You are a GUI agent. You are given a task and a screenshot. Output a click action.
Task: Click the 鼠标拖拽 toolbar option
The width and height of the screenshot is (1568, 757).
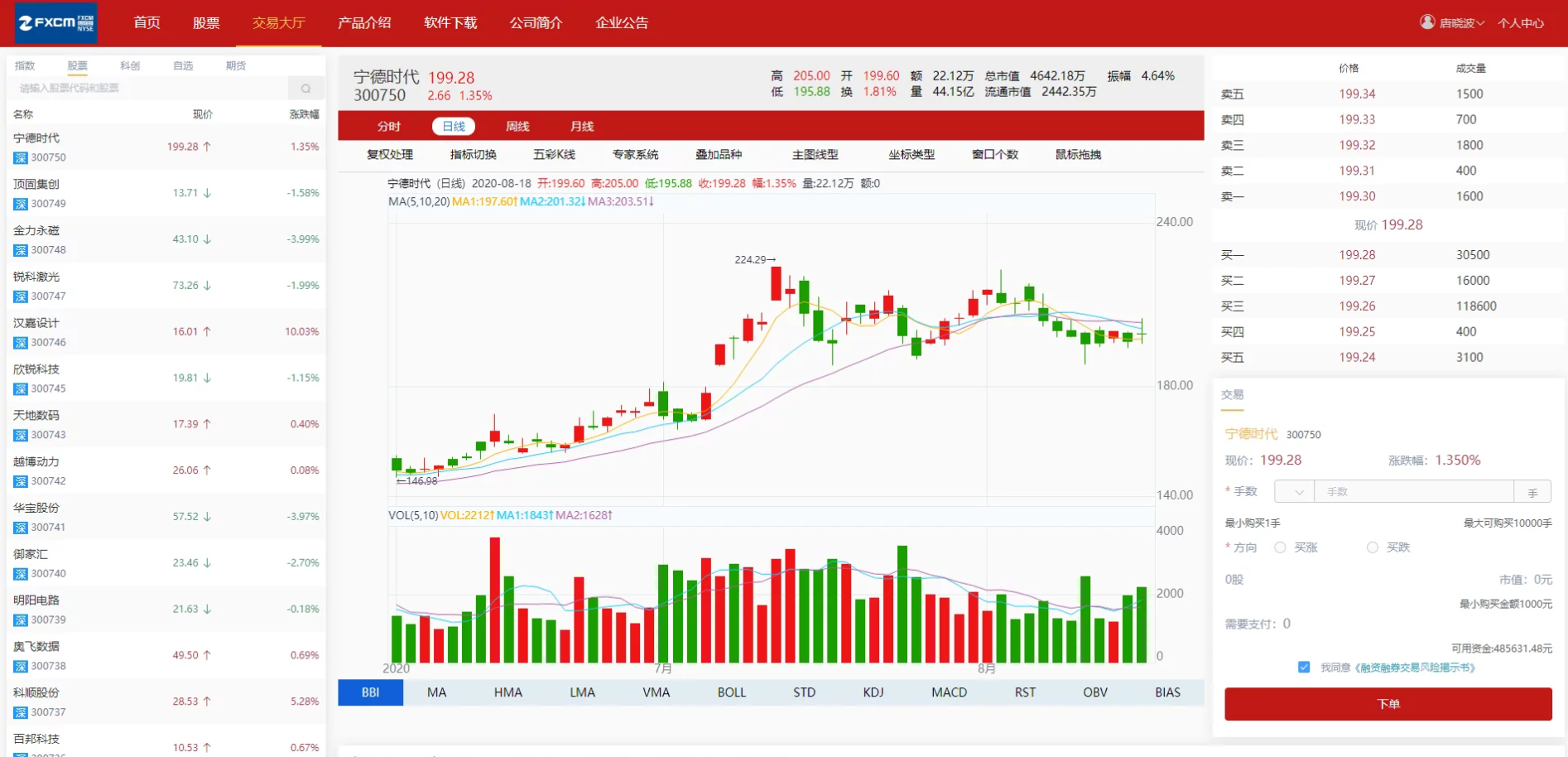1078,155
